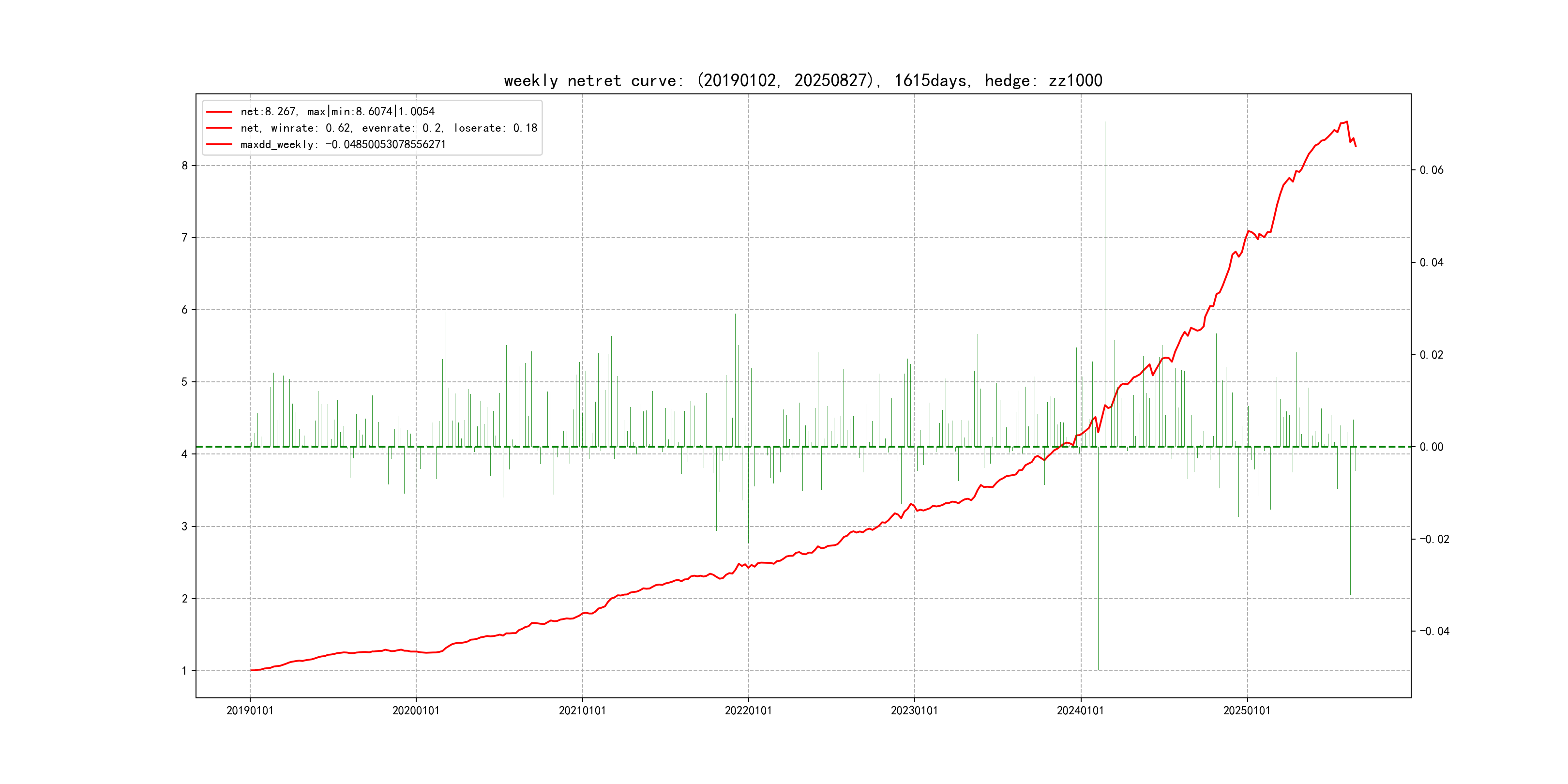This screenshot has height=784, width=1568.
Task: Click the chart title text
Action: [x=803, y=80]
